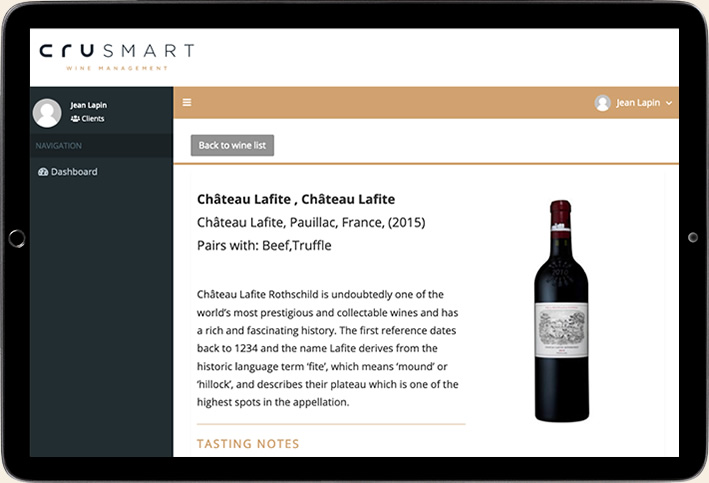Click the hamburger menu icon
The image size is (709, 483).
pos(187,102)
